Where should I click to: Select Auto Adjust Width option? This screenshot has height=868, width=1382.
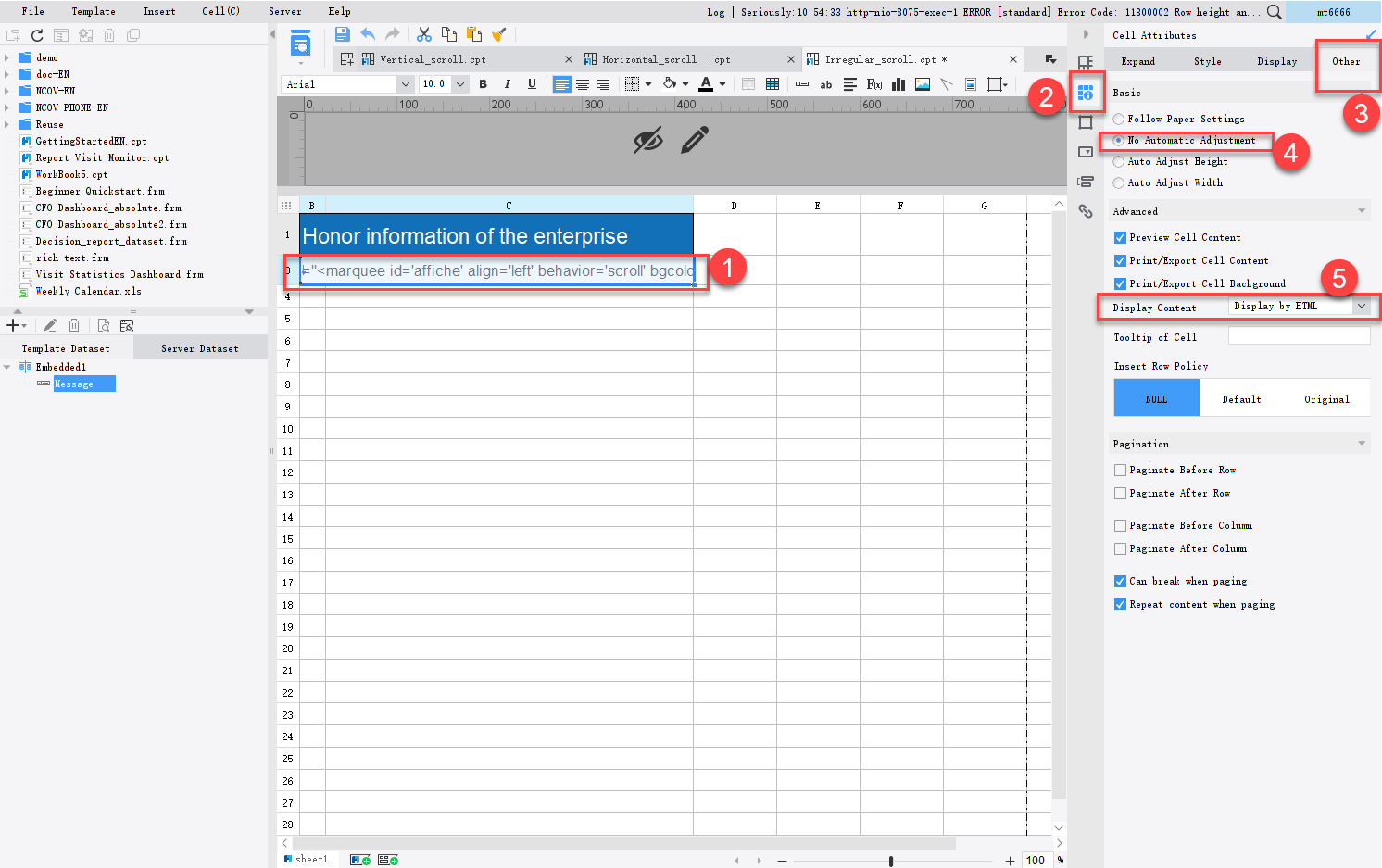pos(1119,182)
